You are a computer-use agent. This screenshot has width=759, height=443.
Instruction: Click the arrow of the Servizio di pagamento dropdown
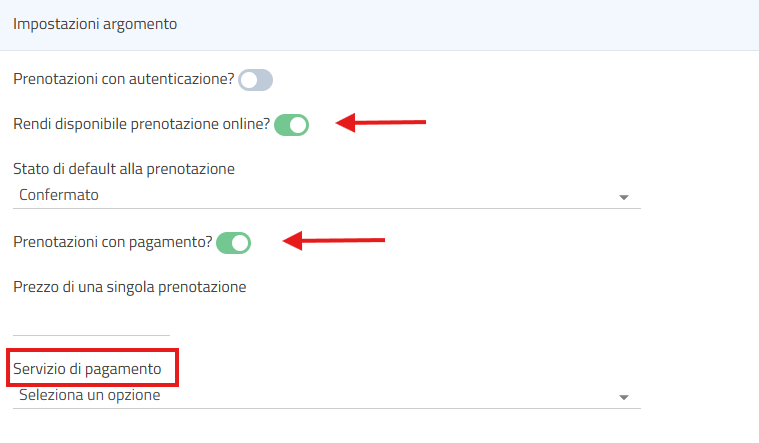624,397
